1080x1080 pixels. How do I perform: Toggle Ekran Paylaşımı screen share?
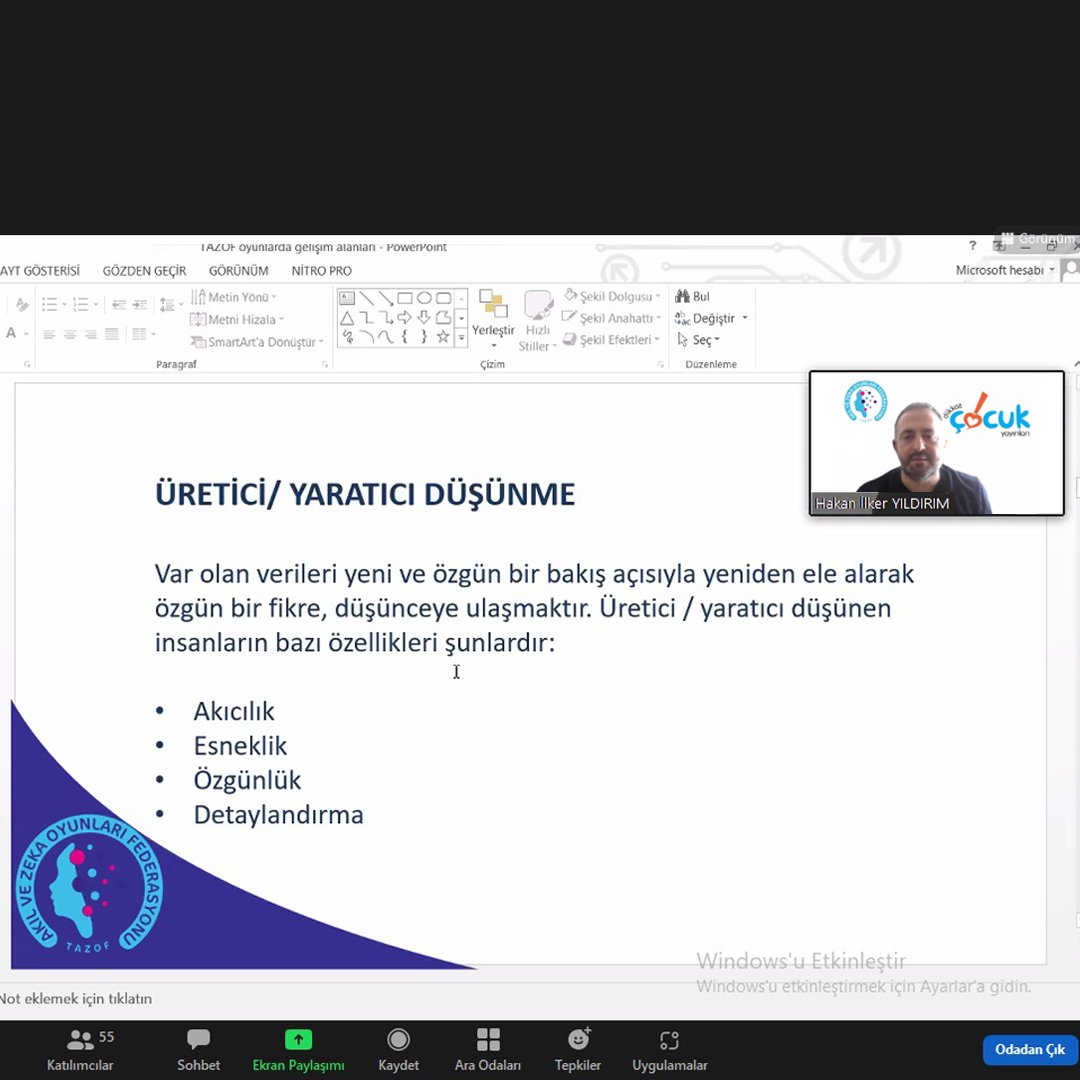298,1049
